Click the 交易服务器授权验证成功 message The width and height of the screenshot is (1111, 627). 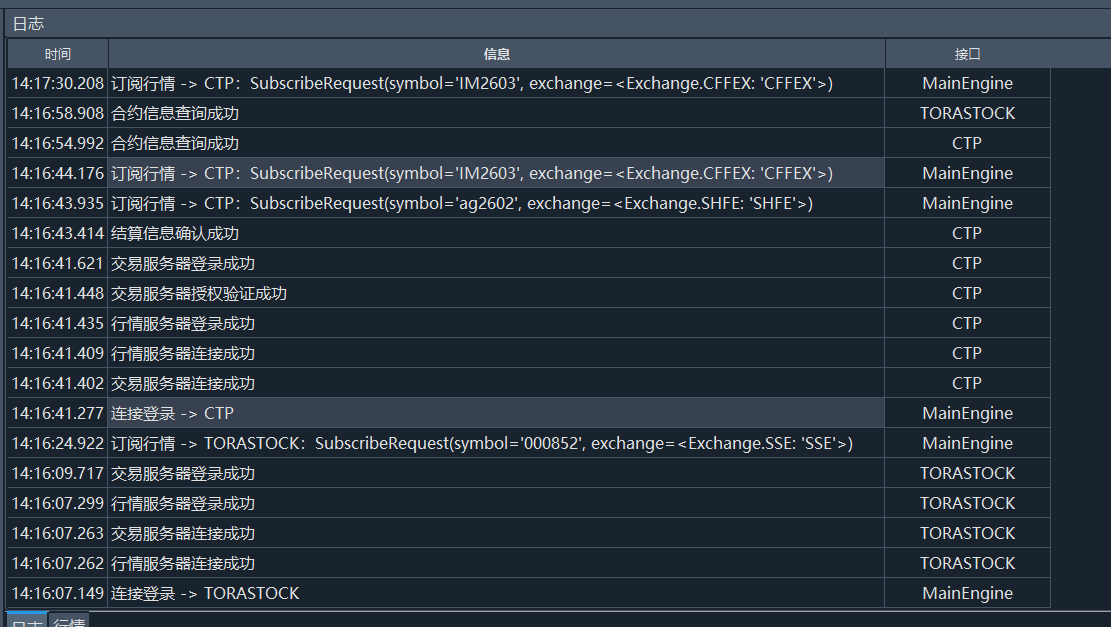pos(199,293)
